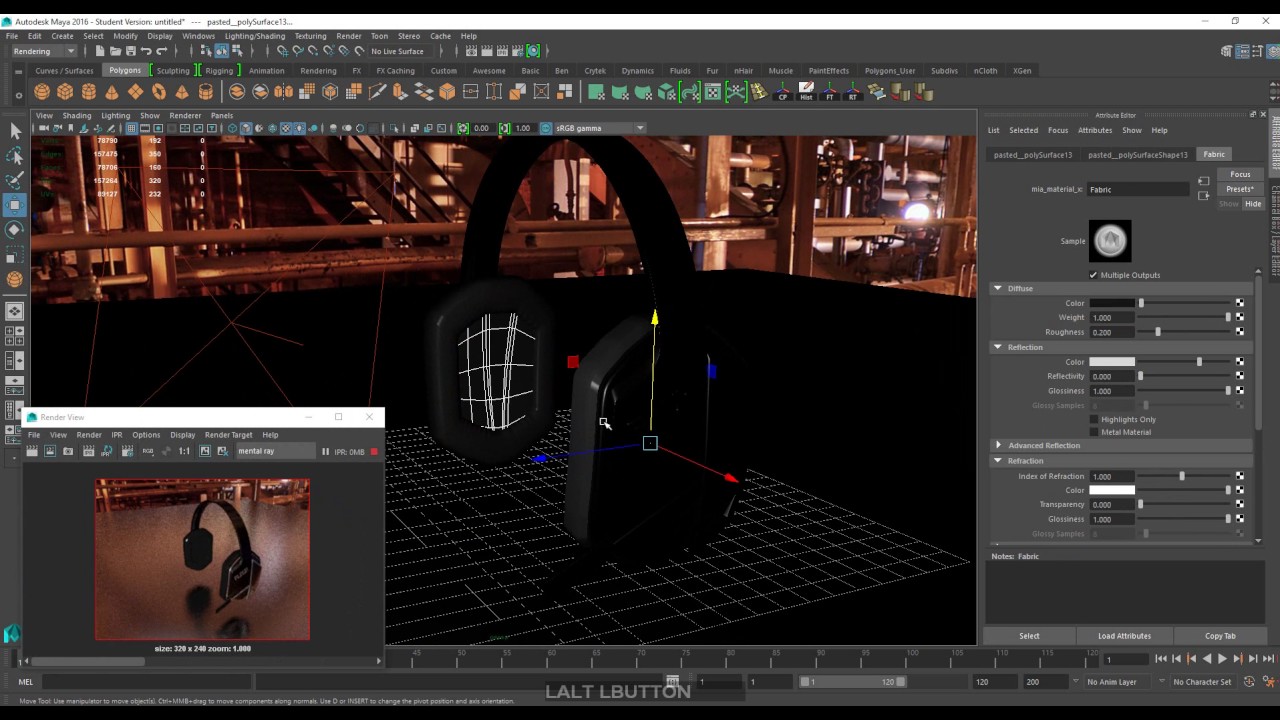Create a polygon plane from the shelf
Screen dimensions: 1280x720
tap(135, 92)
